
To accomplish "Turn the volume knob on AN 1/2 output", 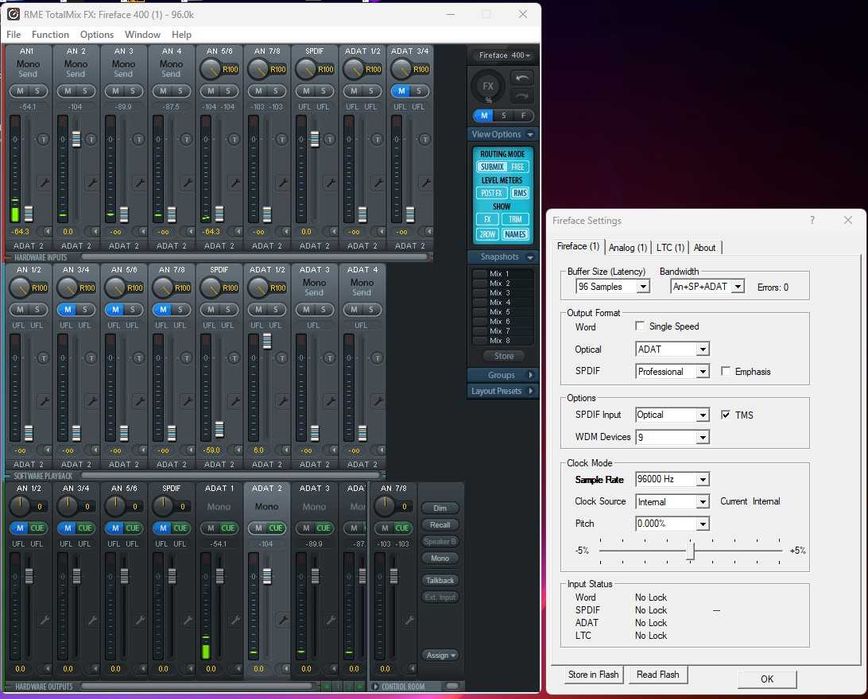I will click(20, 506).
